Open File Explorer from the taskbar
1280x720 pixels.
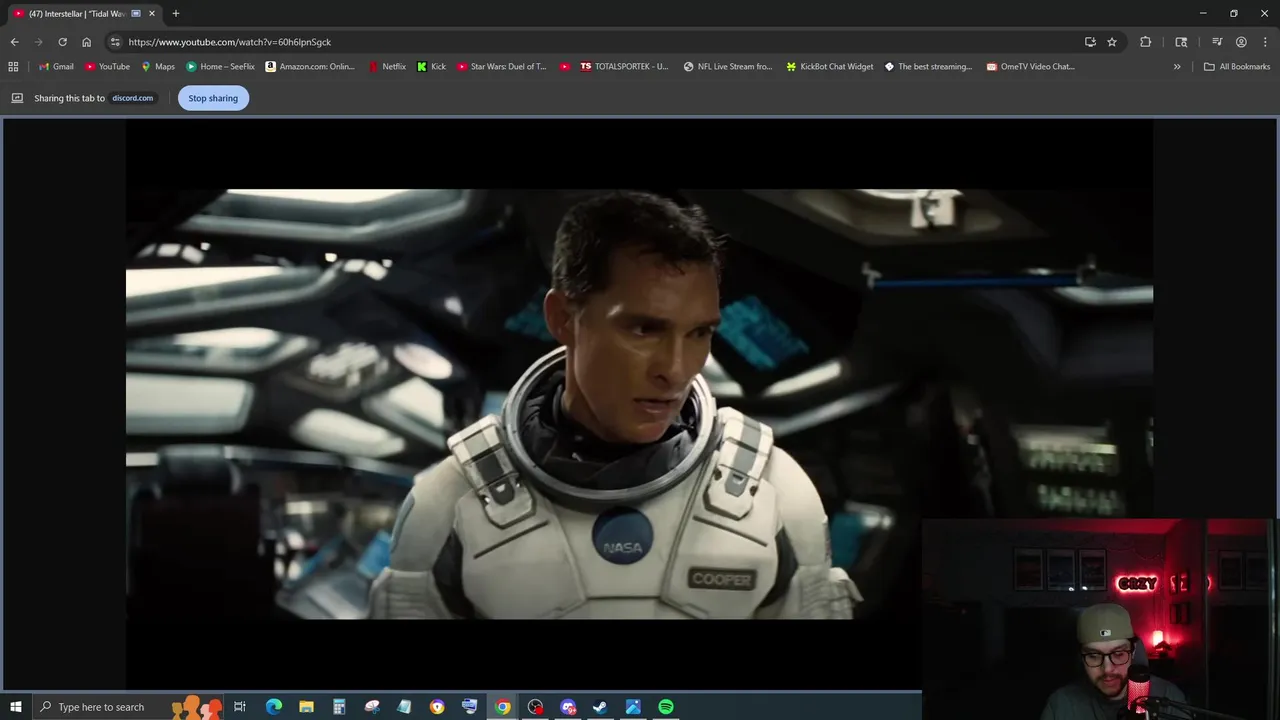click(306, 707)
